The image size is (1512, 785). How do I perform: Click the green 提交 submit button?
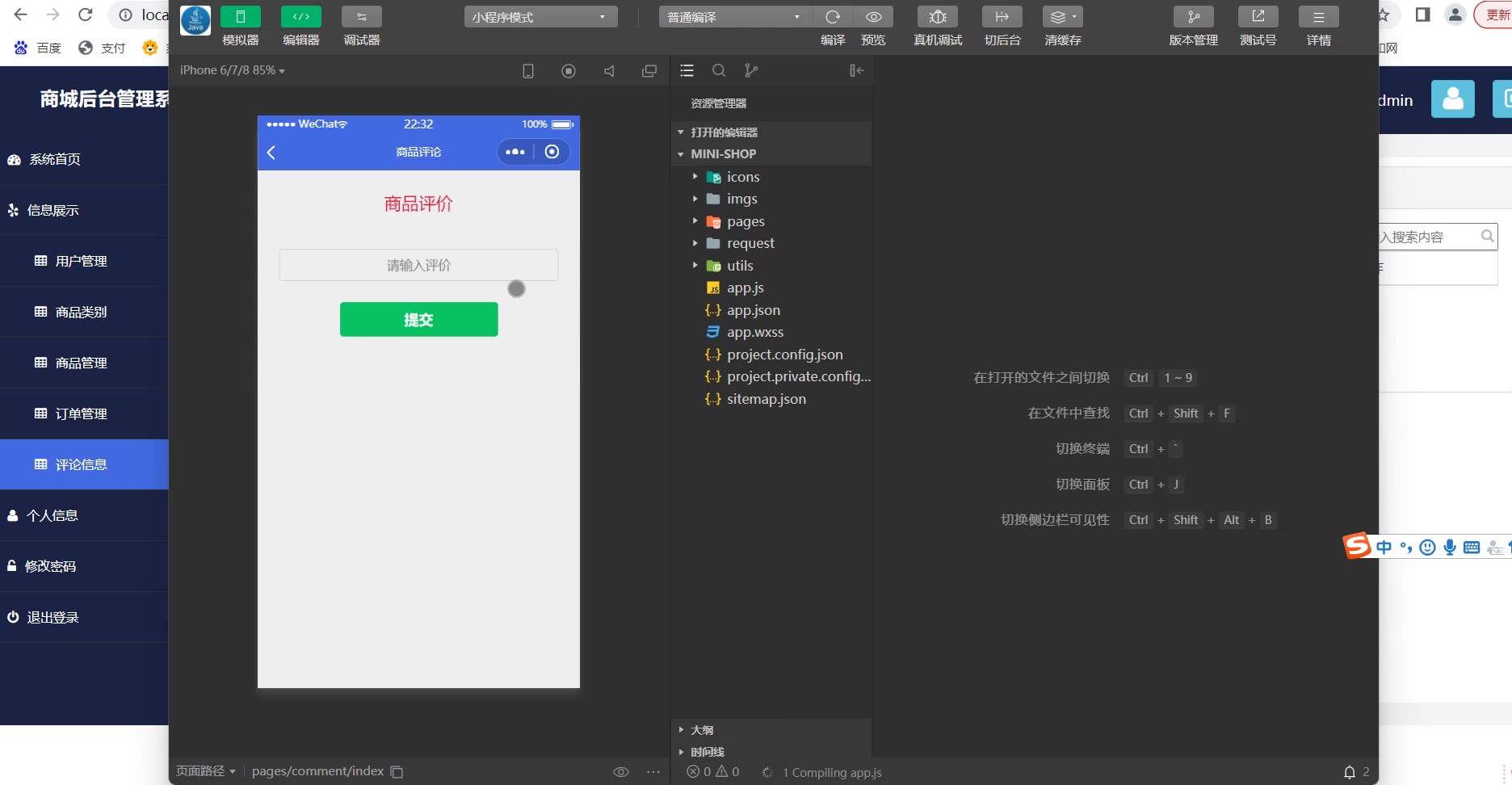pos(418,320)
